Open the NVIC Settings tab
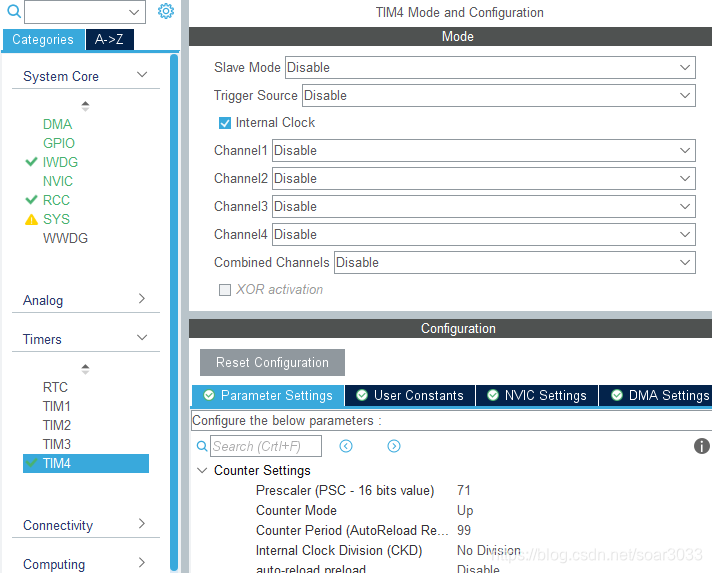712x573 pixels. coord(537,395)
